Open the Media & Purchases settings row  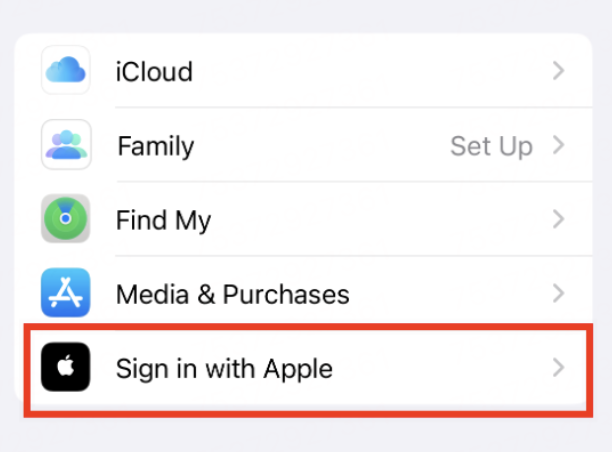tap(304, 293)
